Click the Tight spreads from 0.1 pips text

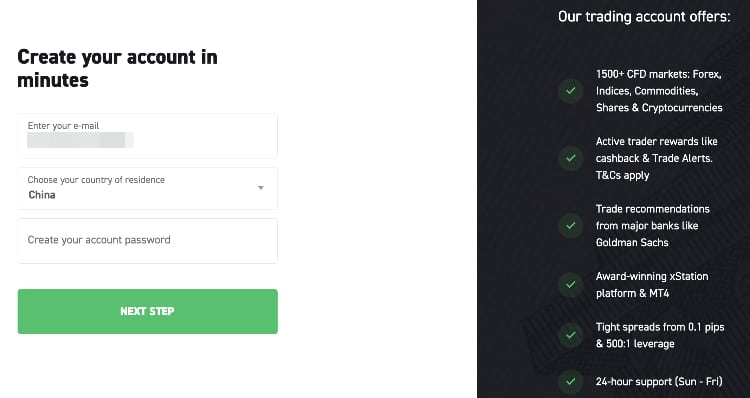click(x=660, y=335)
